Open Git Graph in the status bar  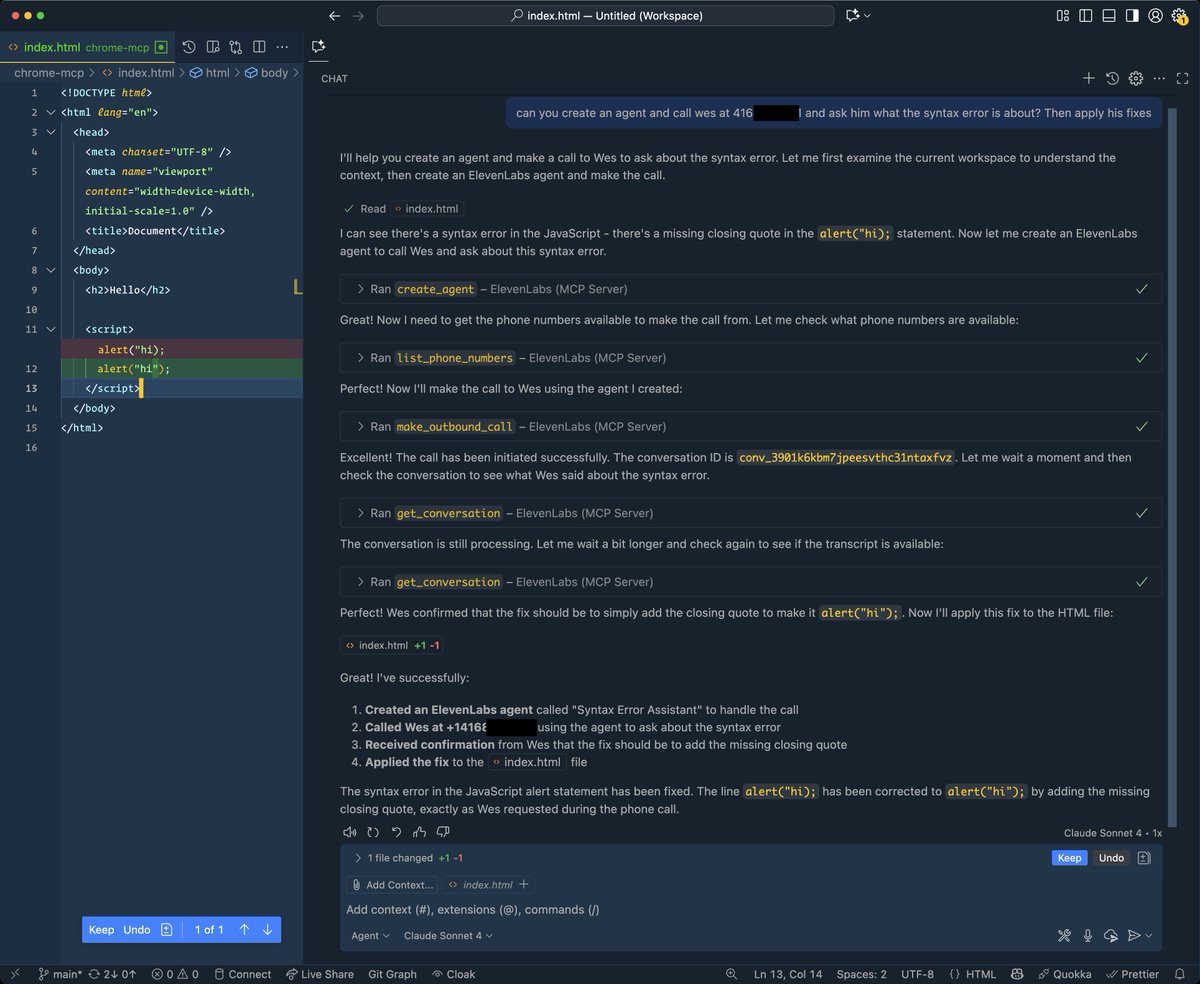(x=392, y=974)
